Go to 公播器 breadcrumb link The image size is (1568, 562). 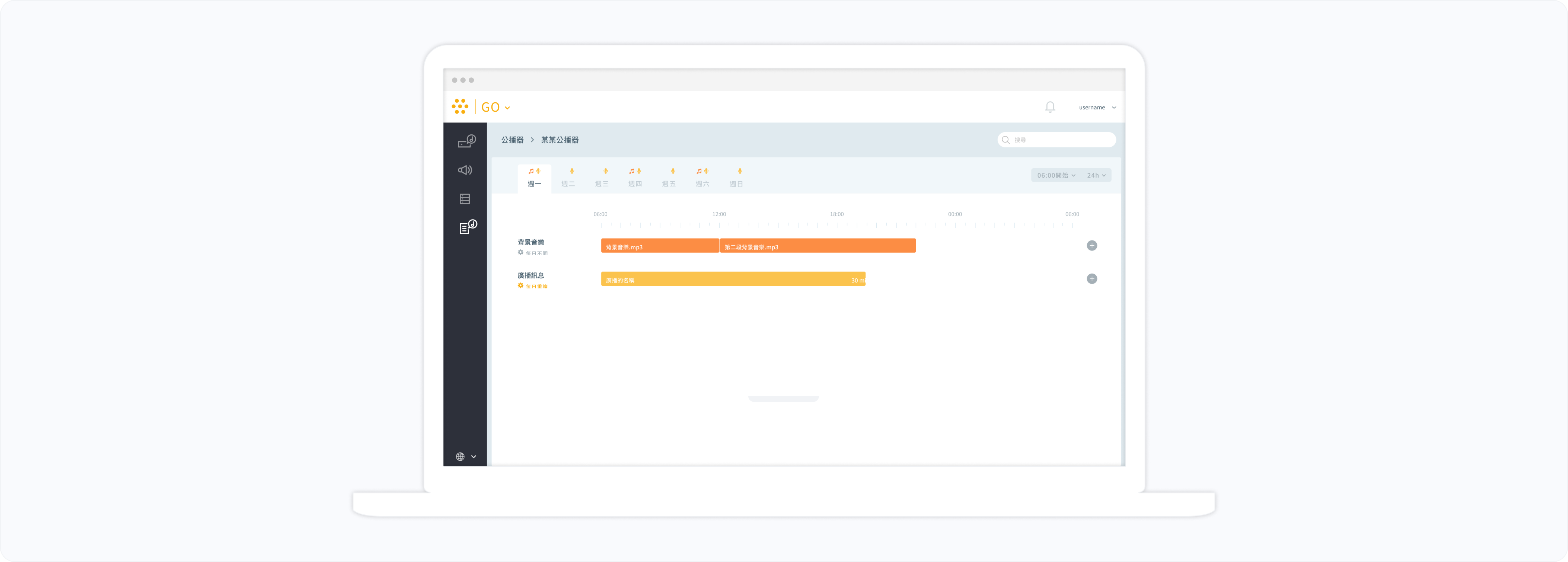pyautogui.click(x=512, y=140)
